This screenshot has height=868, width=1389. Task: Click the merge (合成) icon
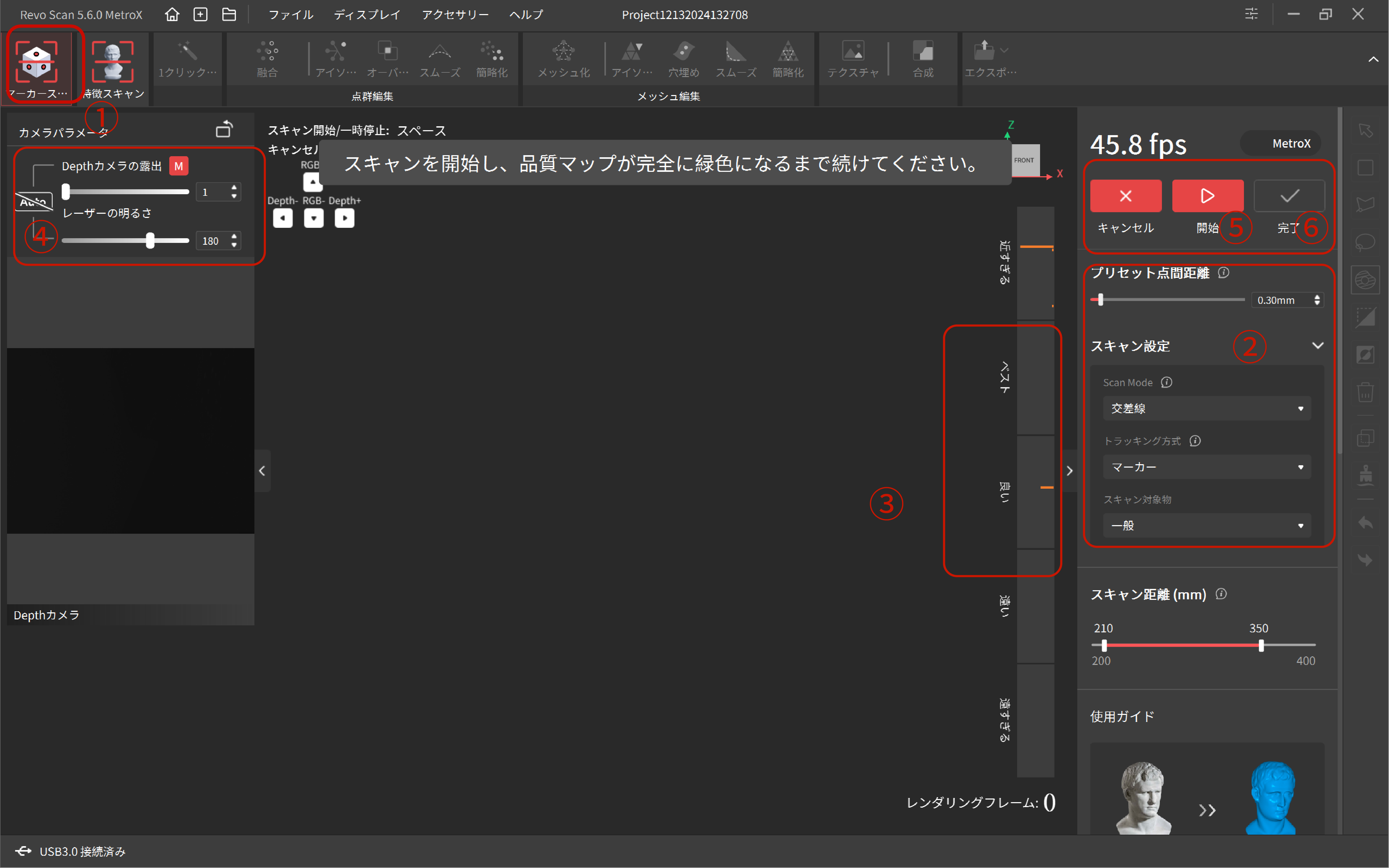click(923, 51)
